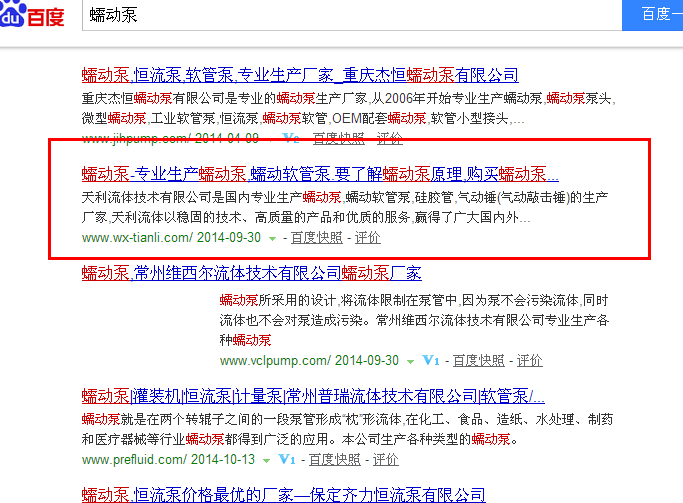Open the 专业生产蠕动泵 天利流体 result title

[320, 174]
